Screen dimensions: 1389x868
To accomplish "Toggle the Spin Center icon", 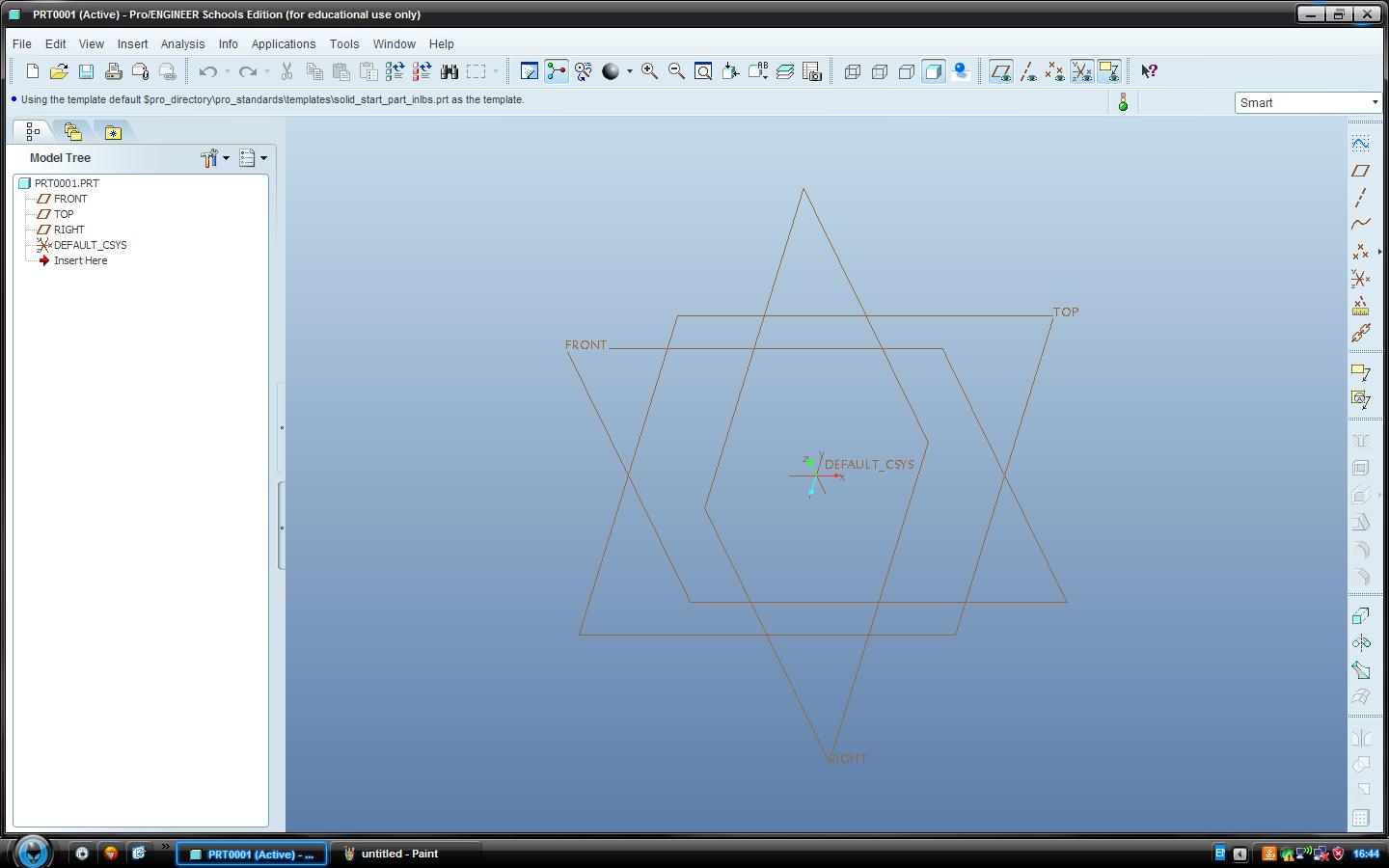I will 557,71.
